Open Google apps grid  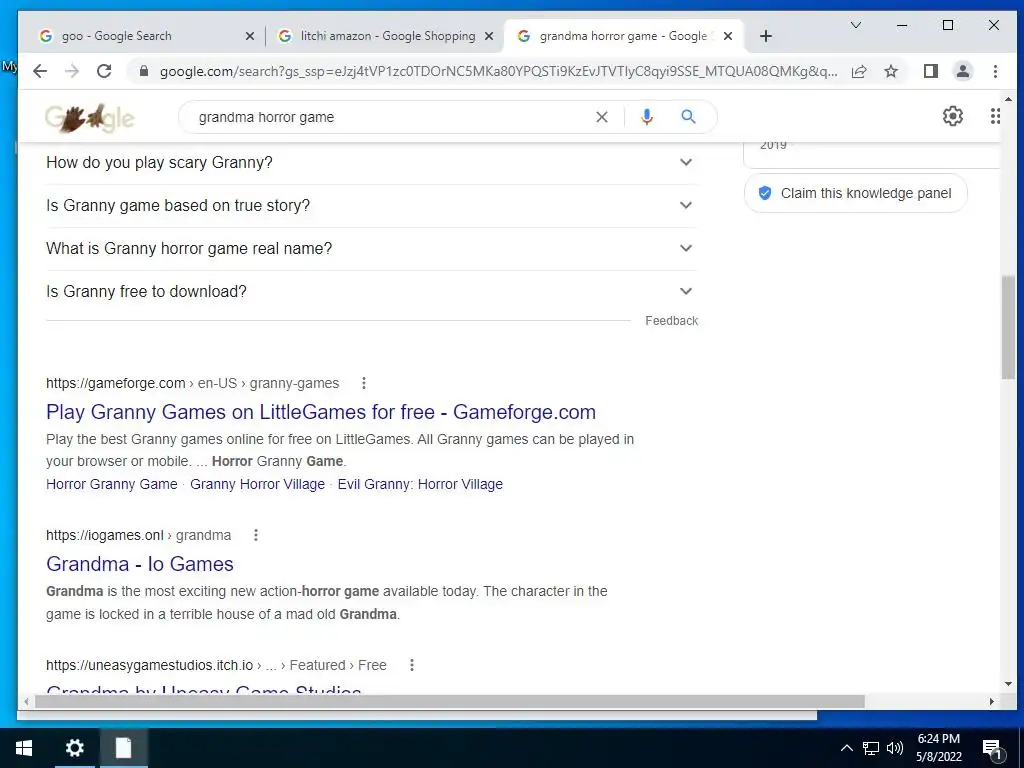[x=995, y=116]
